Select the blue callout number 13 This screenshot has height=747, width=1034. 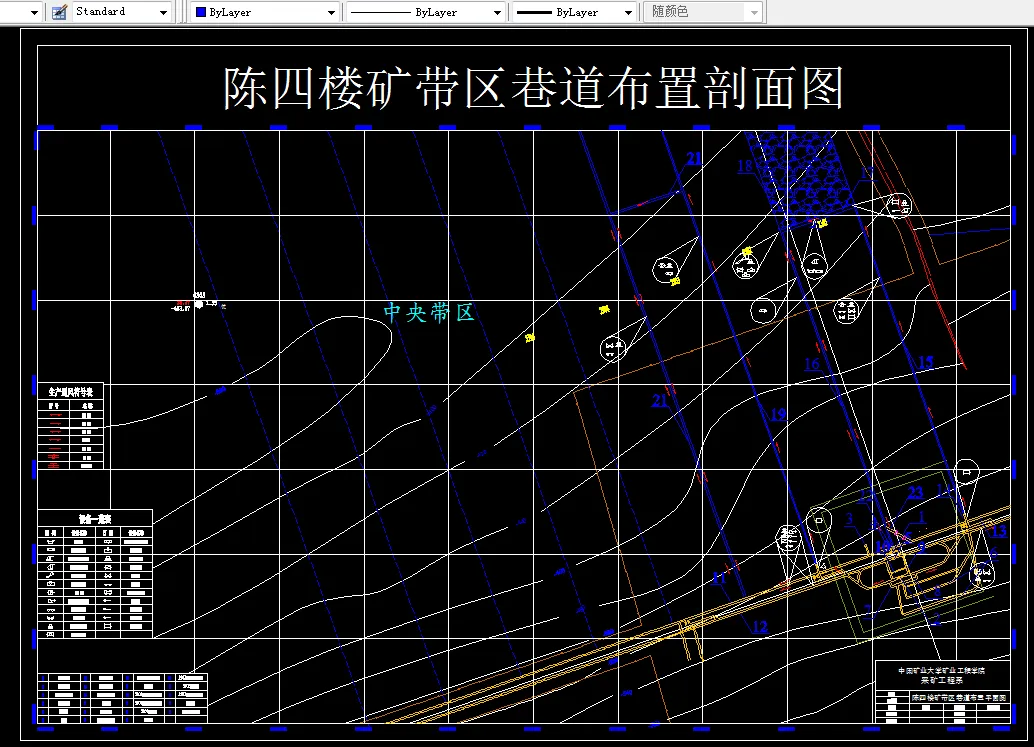(x=999, y=531)
